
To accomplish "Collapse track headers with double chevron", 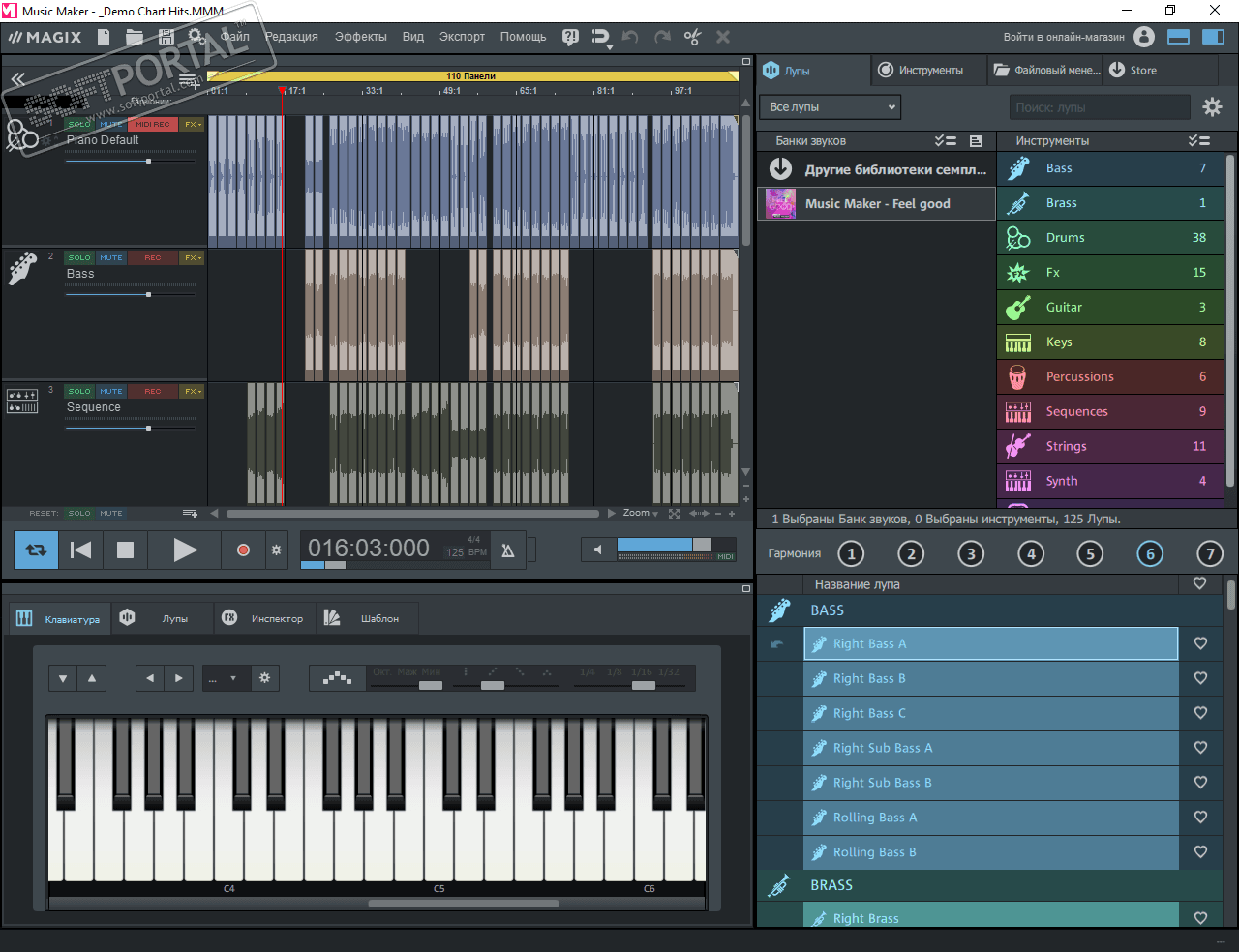I will [x=17, y=79].
